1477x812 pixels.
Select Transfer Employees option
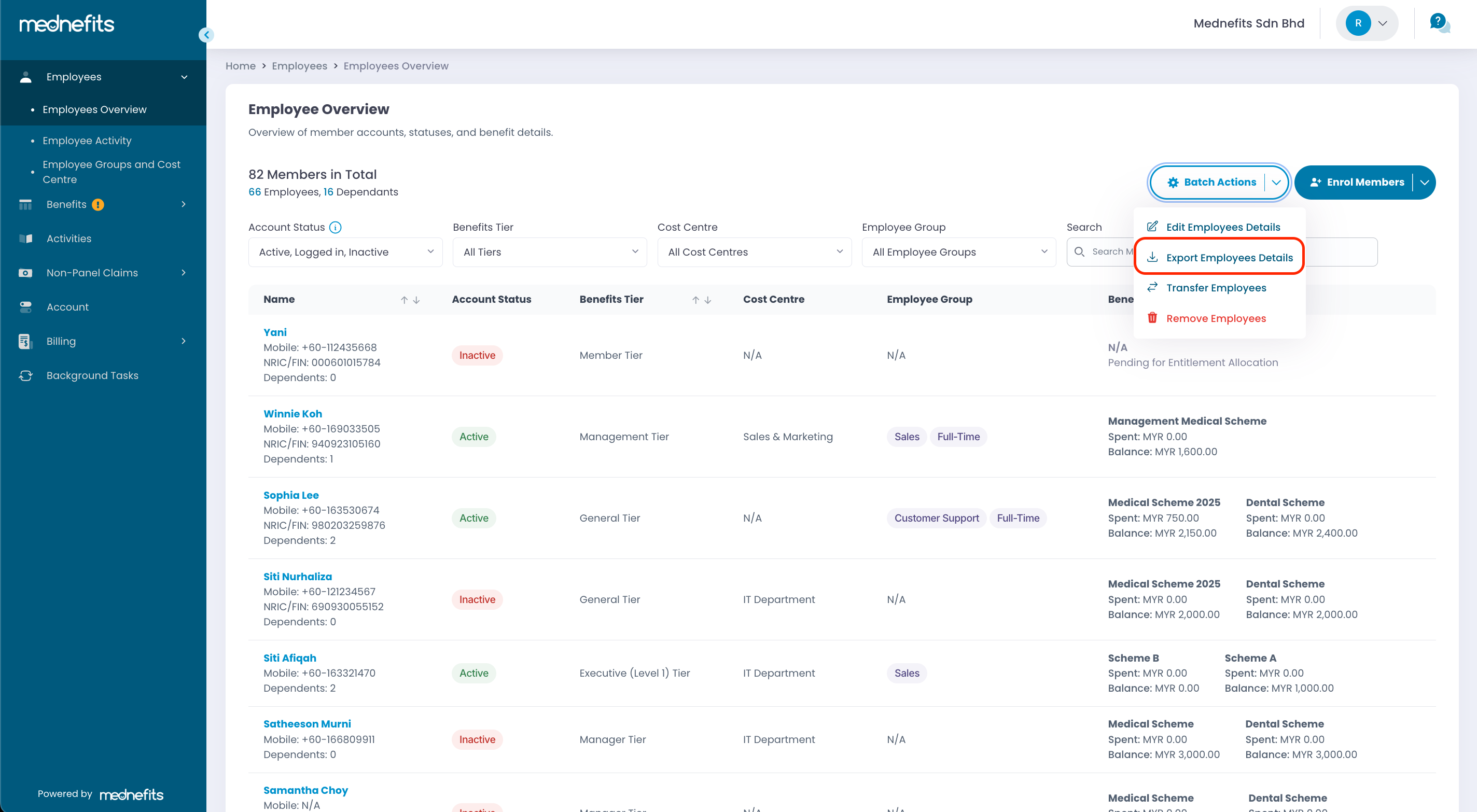click(1216, 288)
